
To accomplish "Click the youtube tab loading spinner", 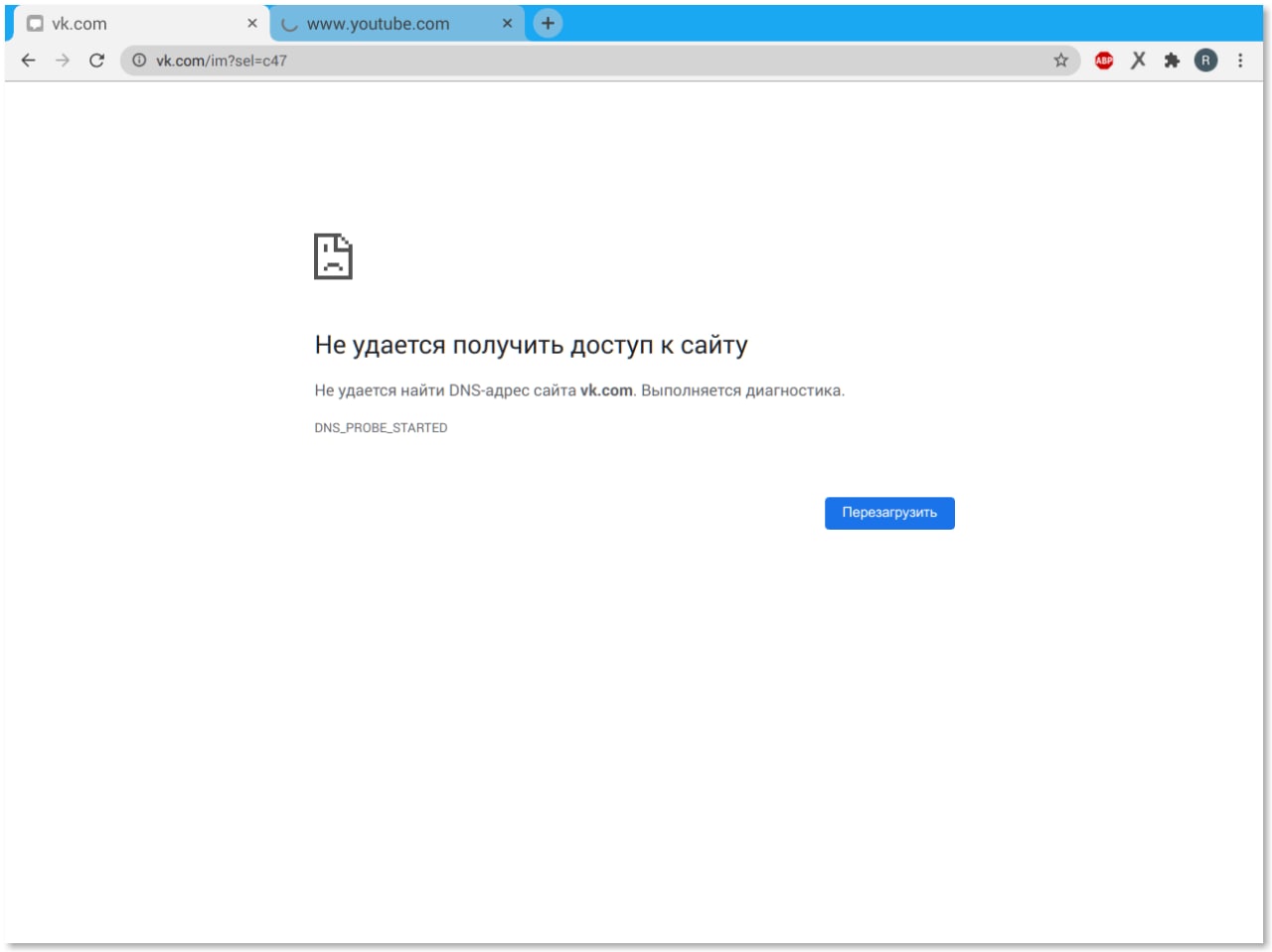I will point(289,24).
